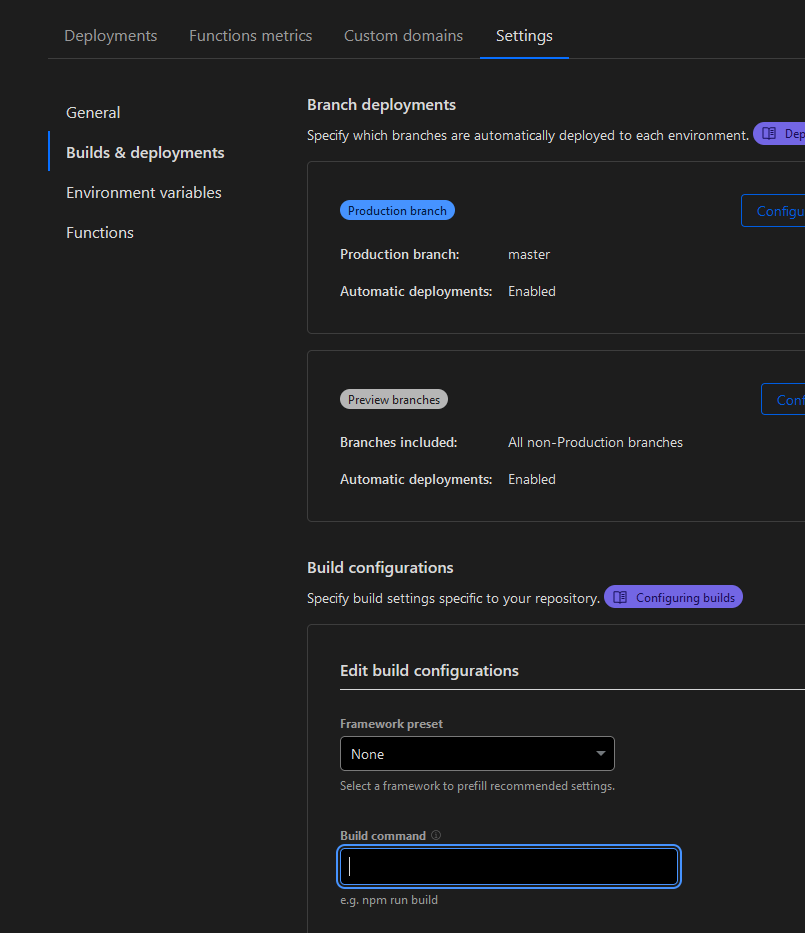Click the Framework preset dropdown arrow
Screen dimensions: 805x933
coord(601,754)
